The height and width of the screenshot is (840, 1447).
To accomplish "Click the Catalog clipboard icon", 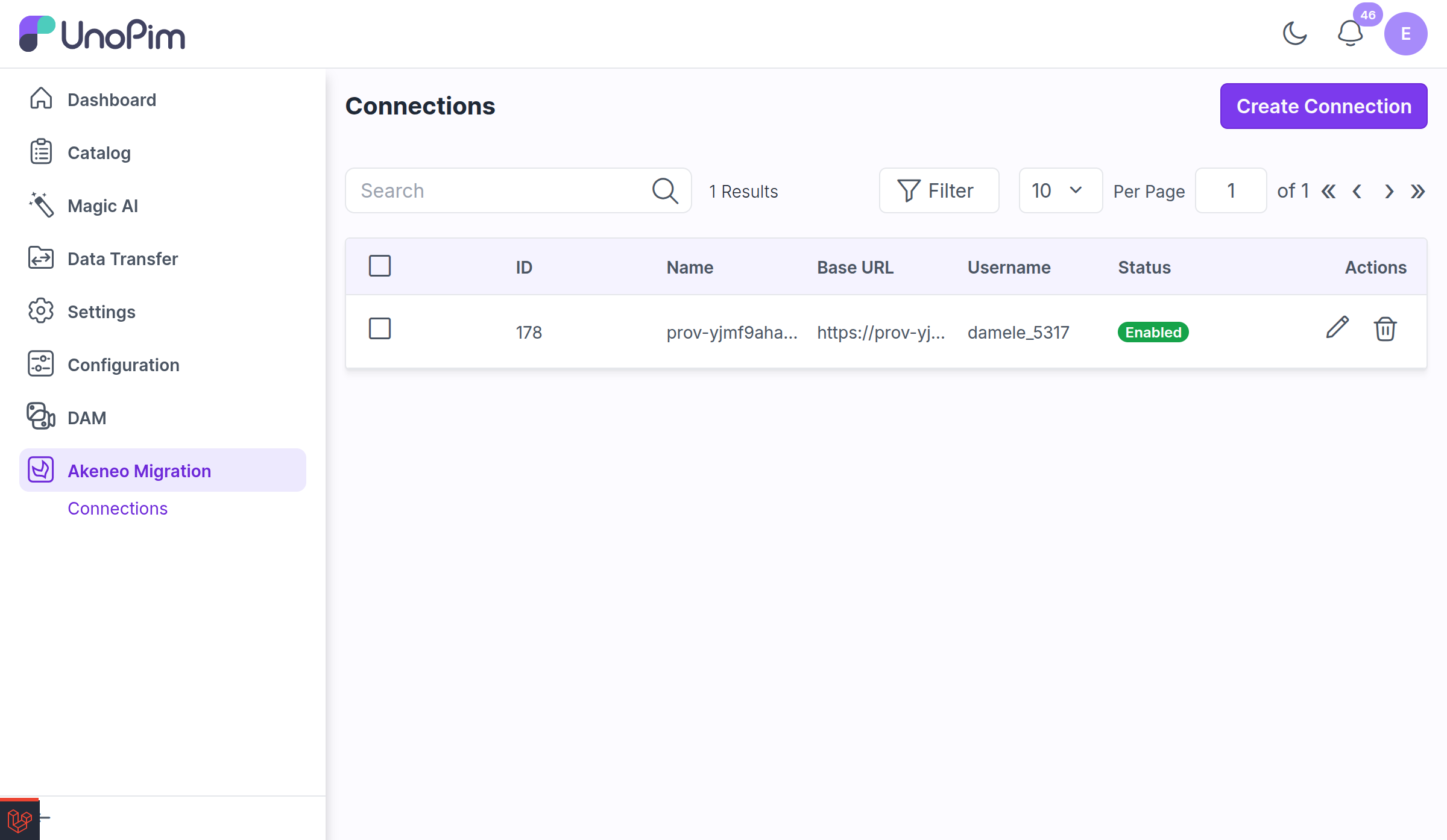I will (x=41, y=151).
